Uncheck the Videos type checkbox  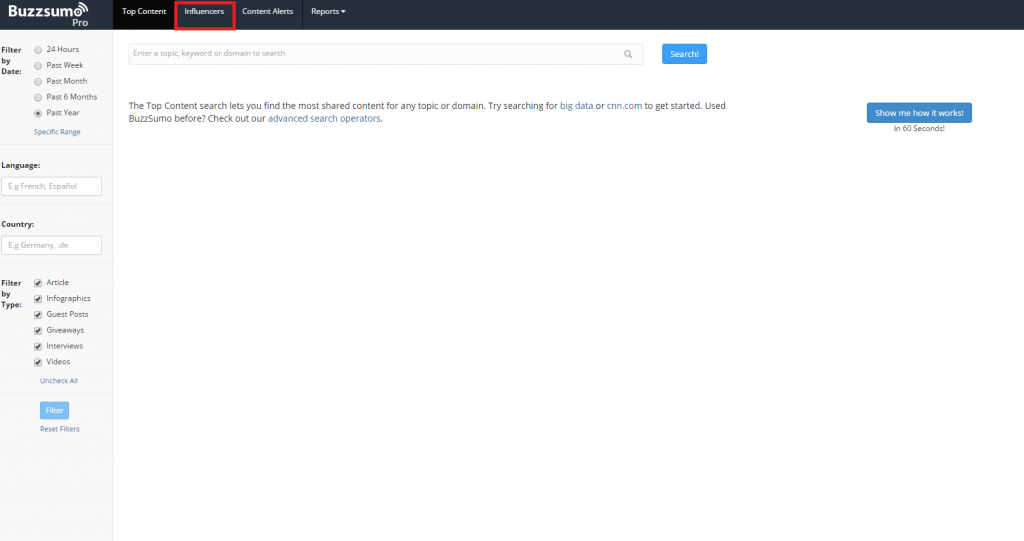coord(38,362)
